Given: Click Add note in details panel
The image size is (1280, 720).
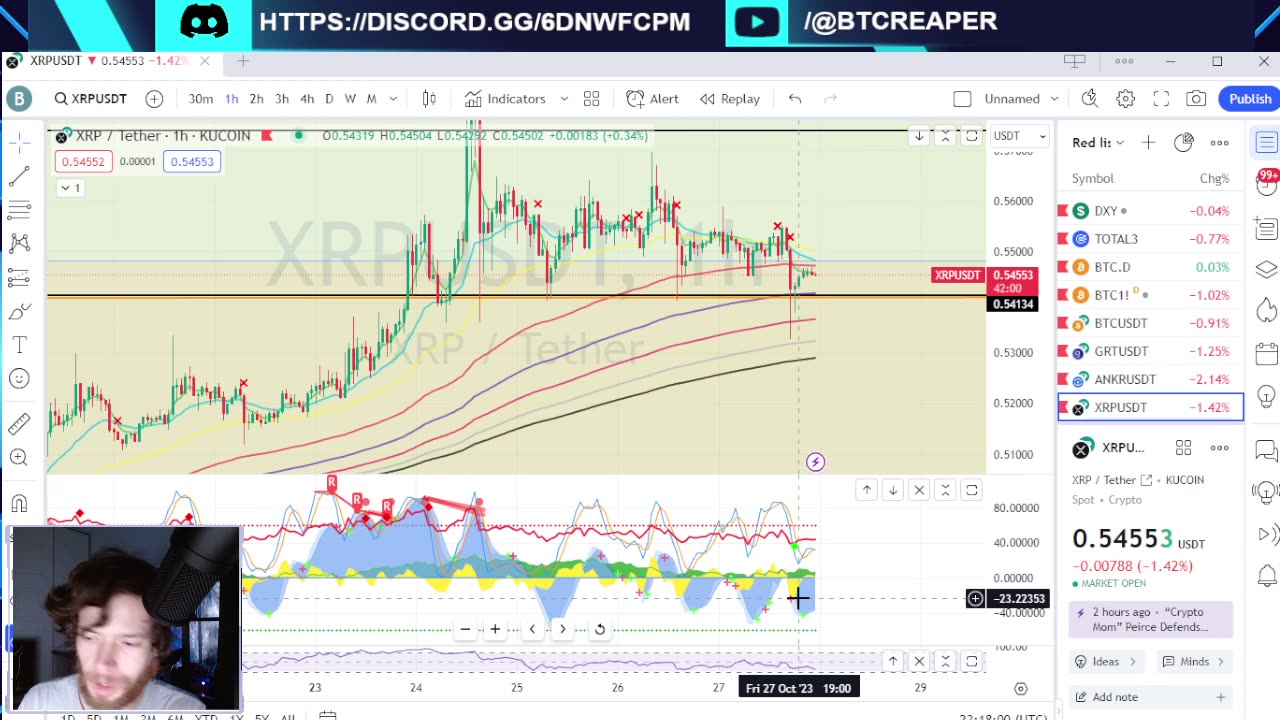Looking at the screenshot, I should (x=1150, y=697).
